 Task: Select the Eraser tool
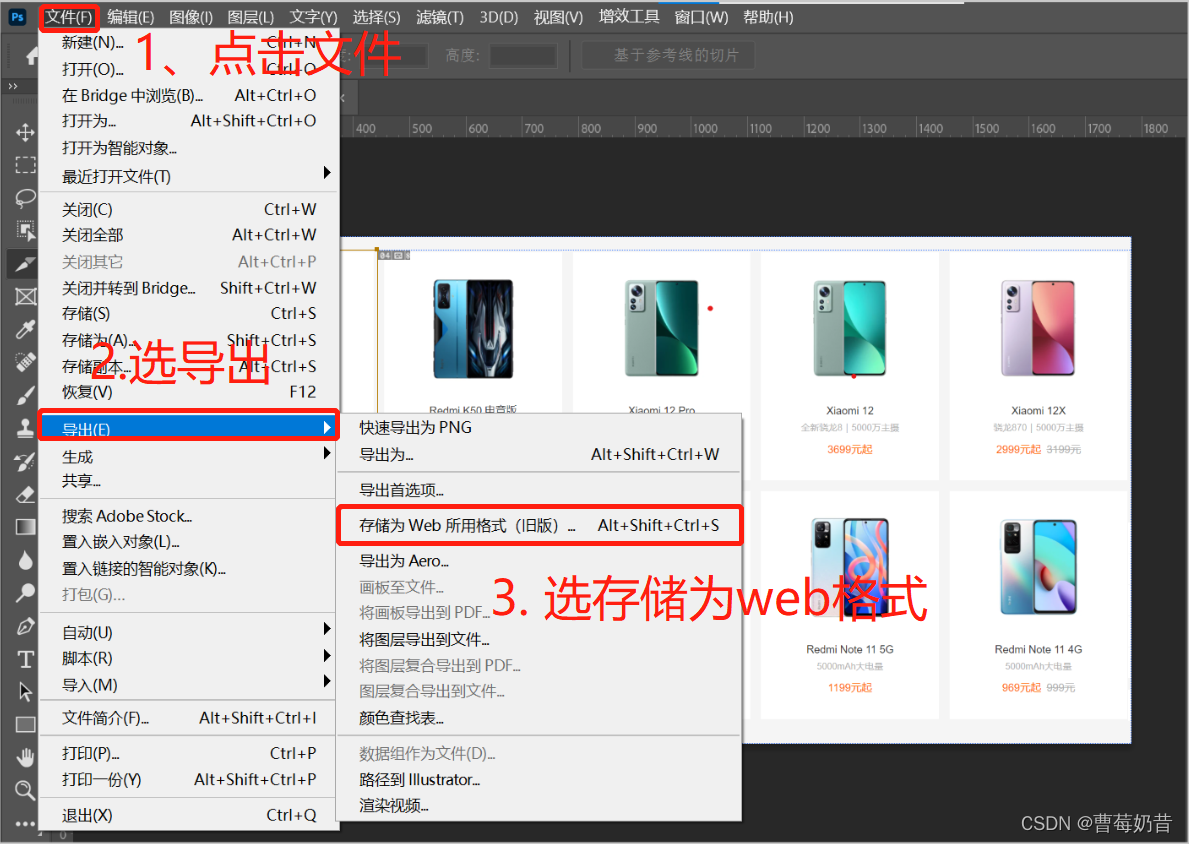pyautogui.click(x=25, y=494)
